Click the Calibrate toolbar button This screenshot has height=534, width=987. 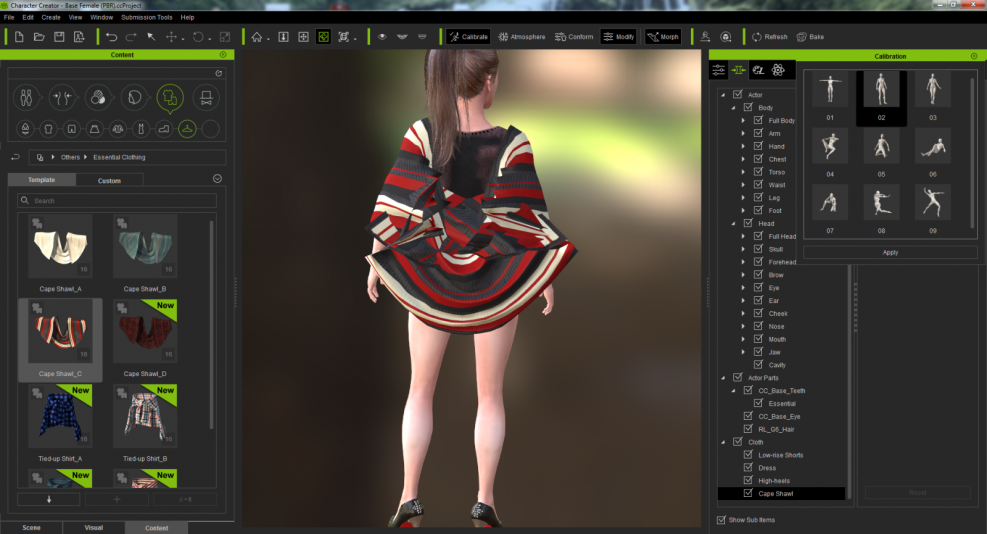pos(468,37)
